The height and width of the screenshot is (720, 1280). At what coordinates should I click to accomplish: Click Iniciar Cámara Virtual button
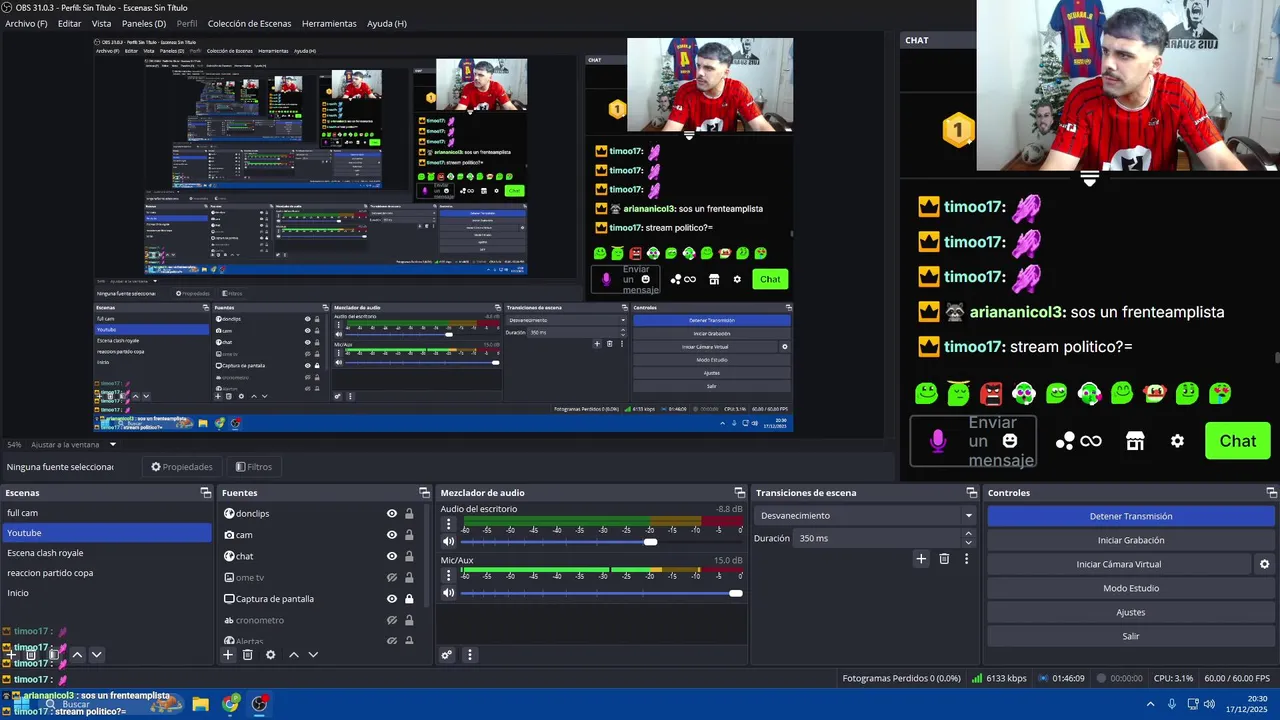point(1119,564)
